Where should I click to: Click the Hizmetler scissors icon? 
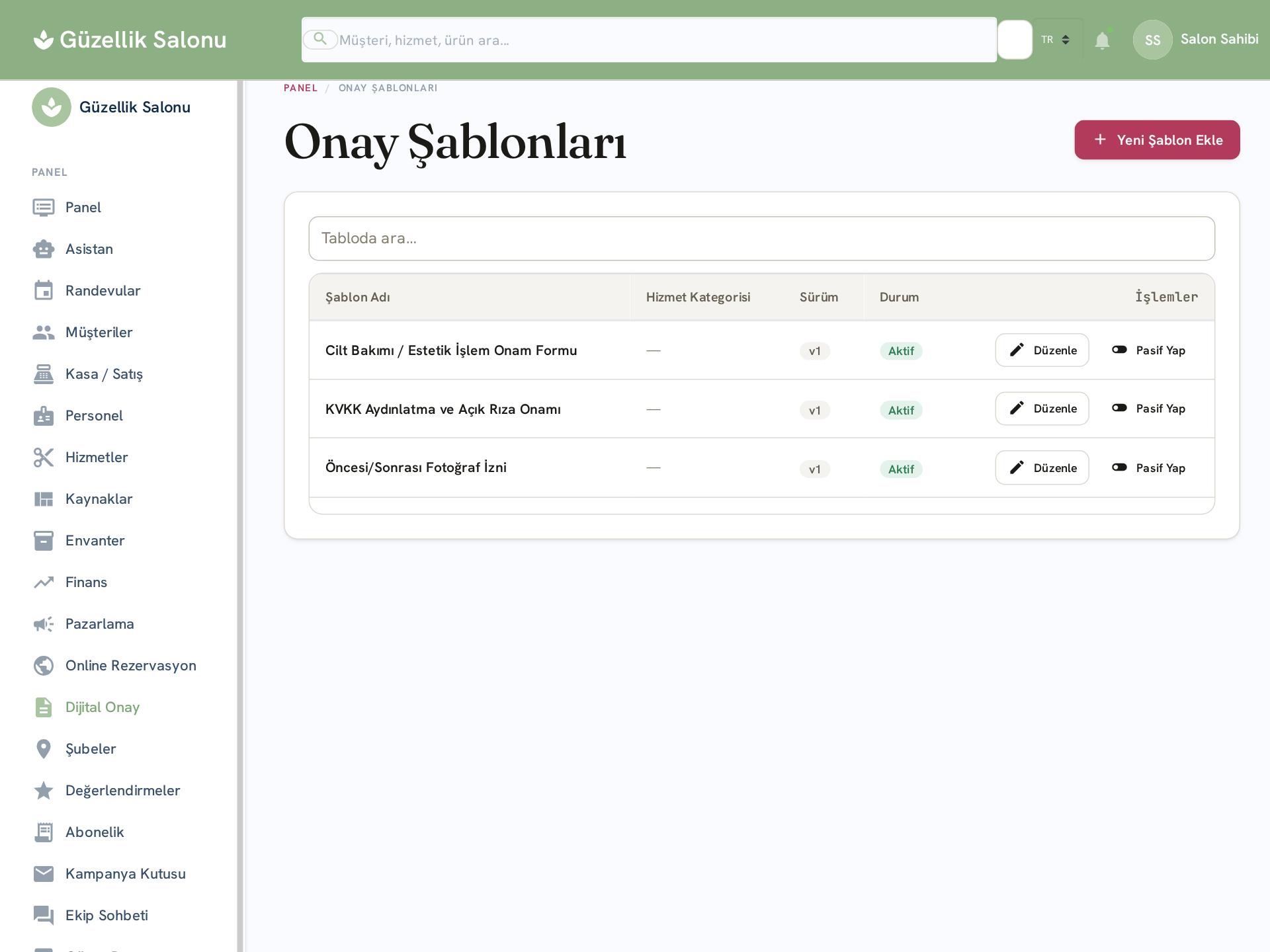tap(44, 457)
